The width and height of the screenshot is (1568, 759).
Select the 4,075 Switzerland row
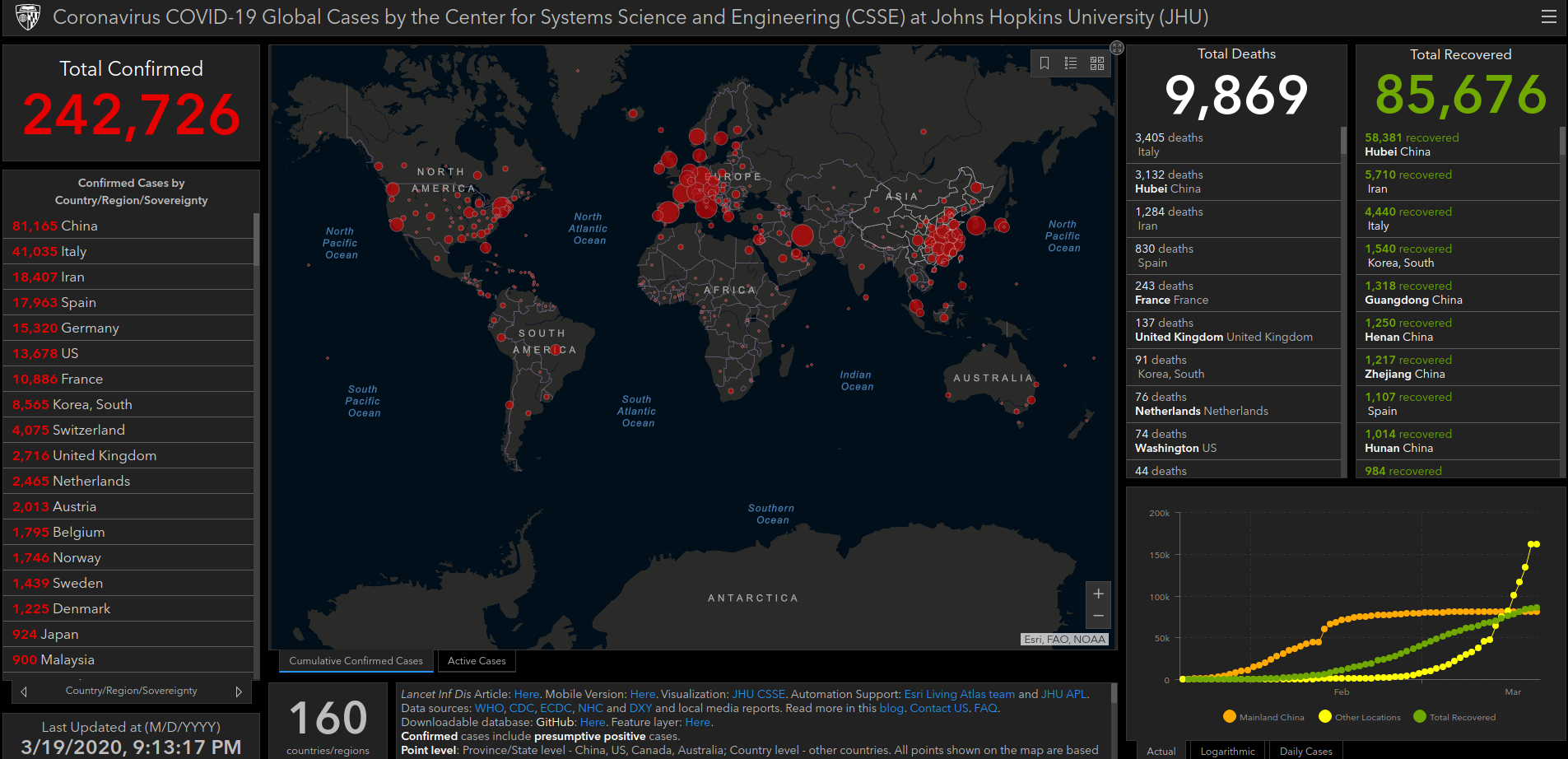coord(128,430)
